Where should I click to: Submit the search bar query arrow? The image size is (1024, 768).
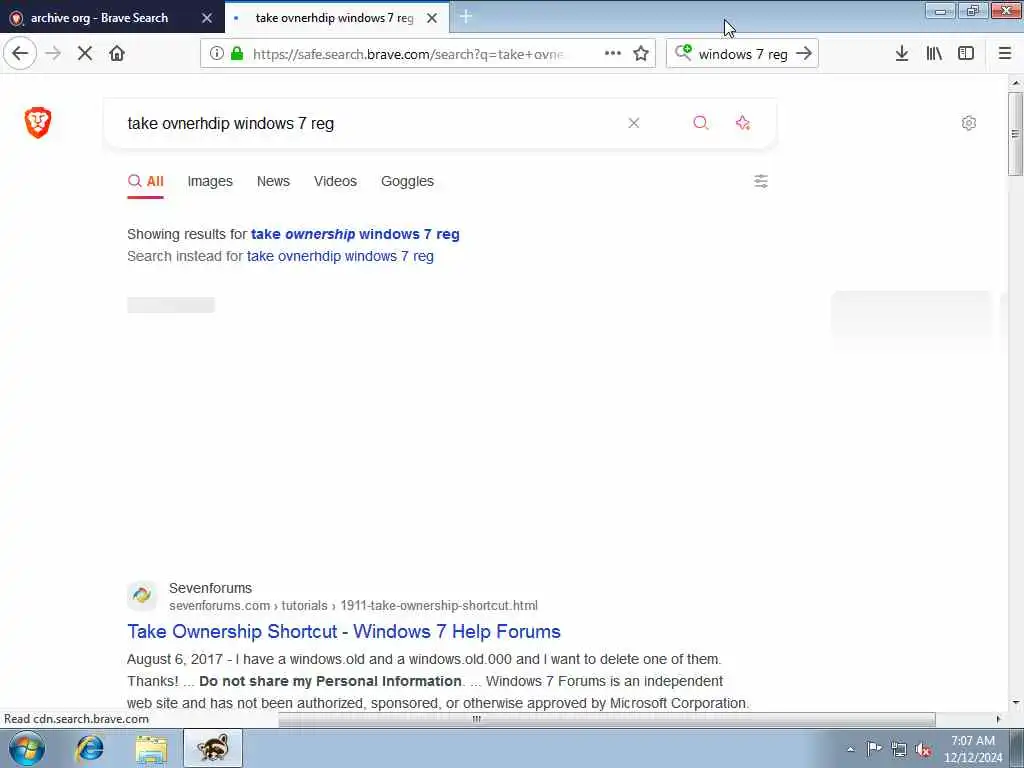(804, 54)
